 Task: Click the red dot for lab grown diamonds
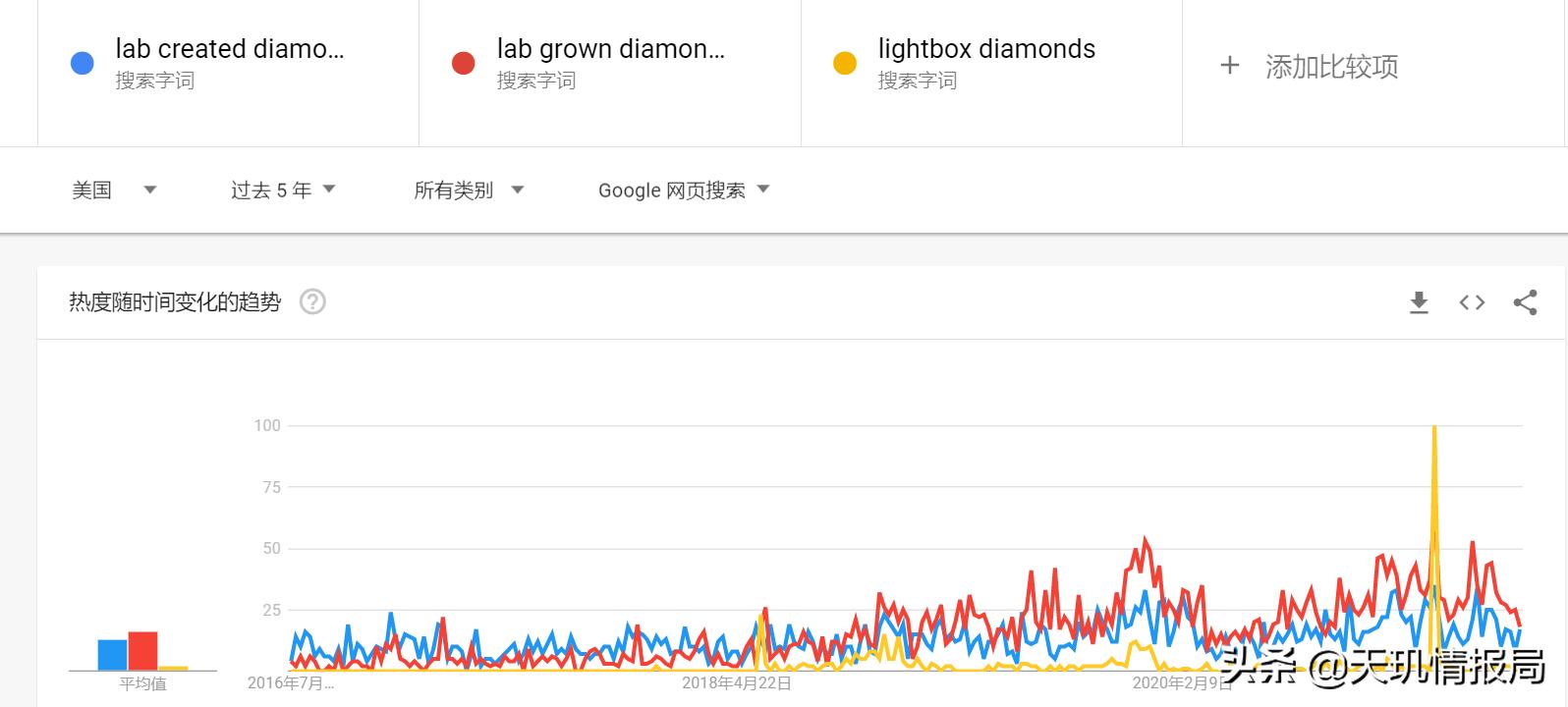pyautogui.click(x=463, y=64)
